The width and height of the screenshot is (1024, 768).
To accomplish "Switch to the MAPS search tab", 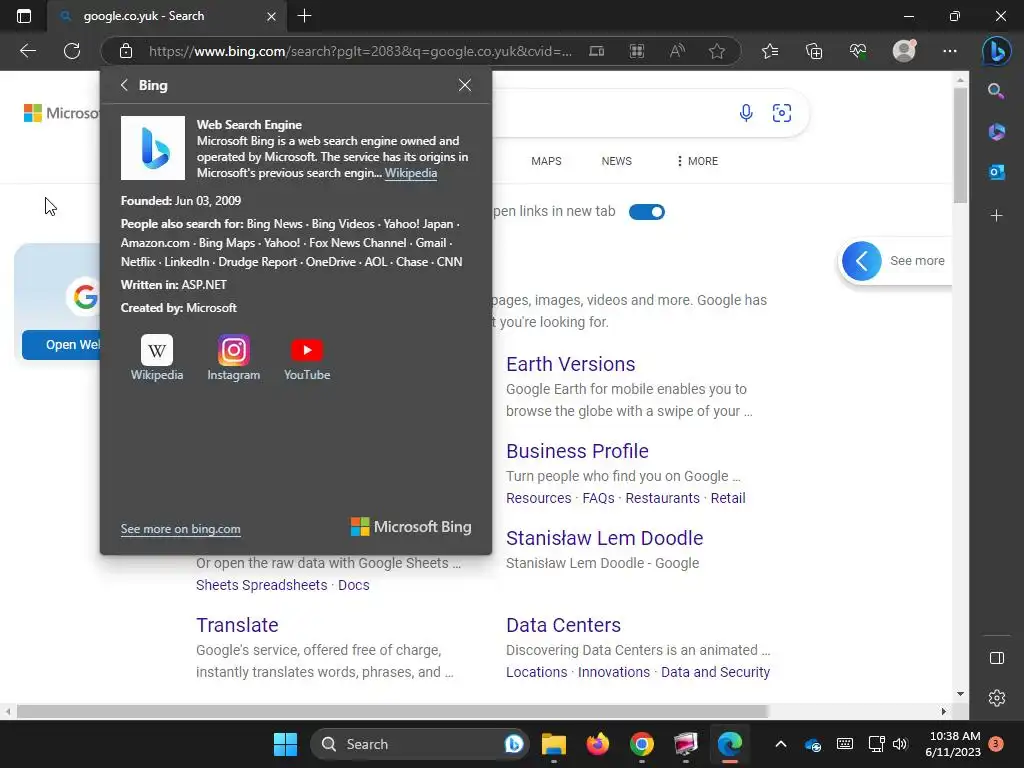I will (x=546, y=161).
